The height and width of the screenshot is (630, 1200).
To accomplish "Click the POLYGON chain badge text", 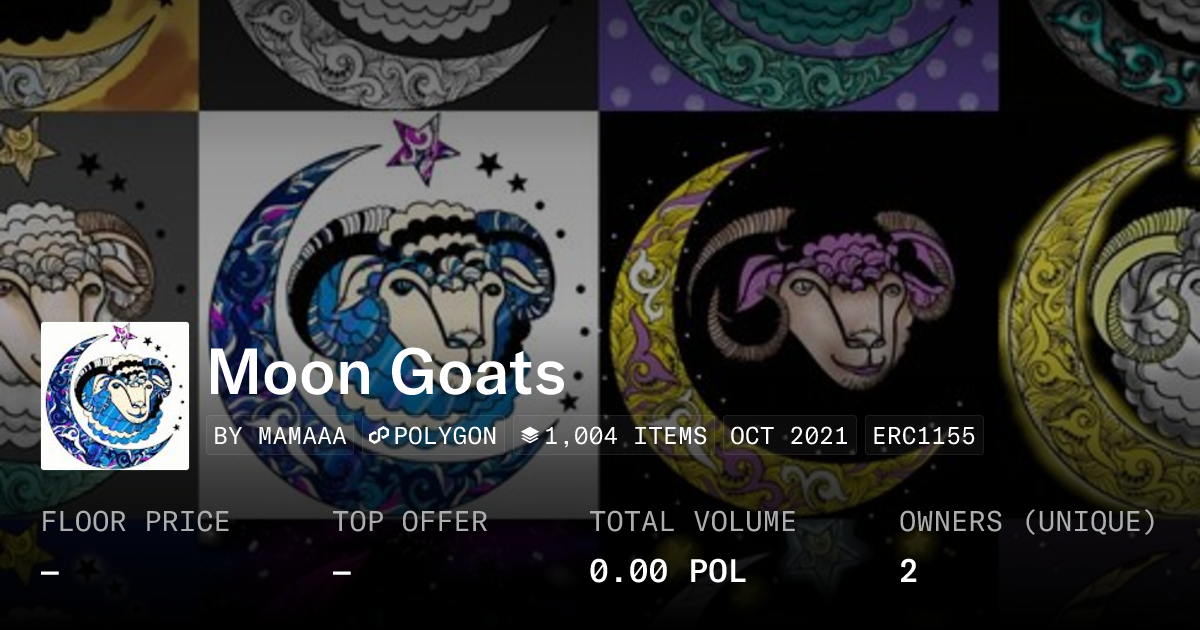I will coord(445,436).
